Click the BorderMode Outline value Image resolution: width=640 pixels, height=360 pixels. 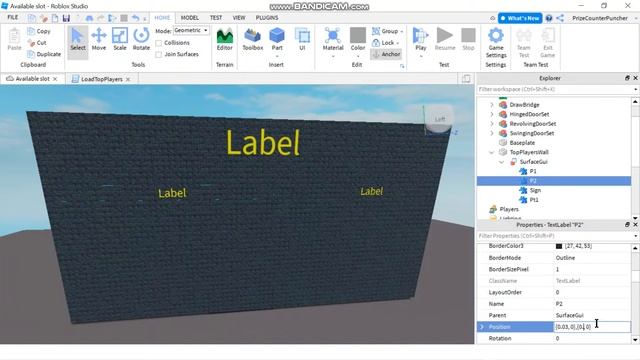[565, 258]
